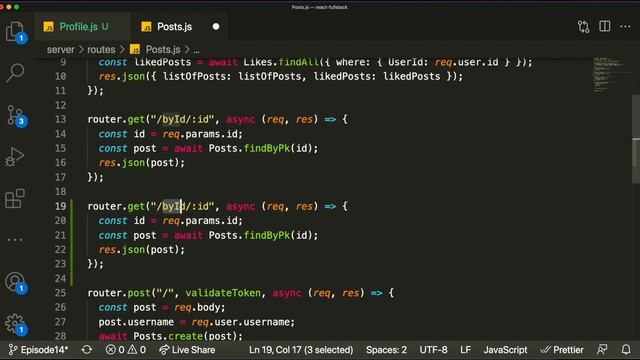
Task: Change language mode JavaScript
Action: pyautogui.click(x=505, y=350)
